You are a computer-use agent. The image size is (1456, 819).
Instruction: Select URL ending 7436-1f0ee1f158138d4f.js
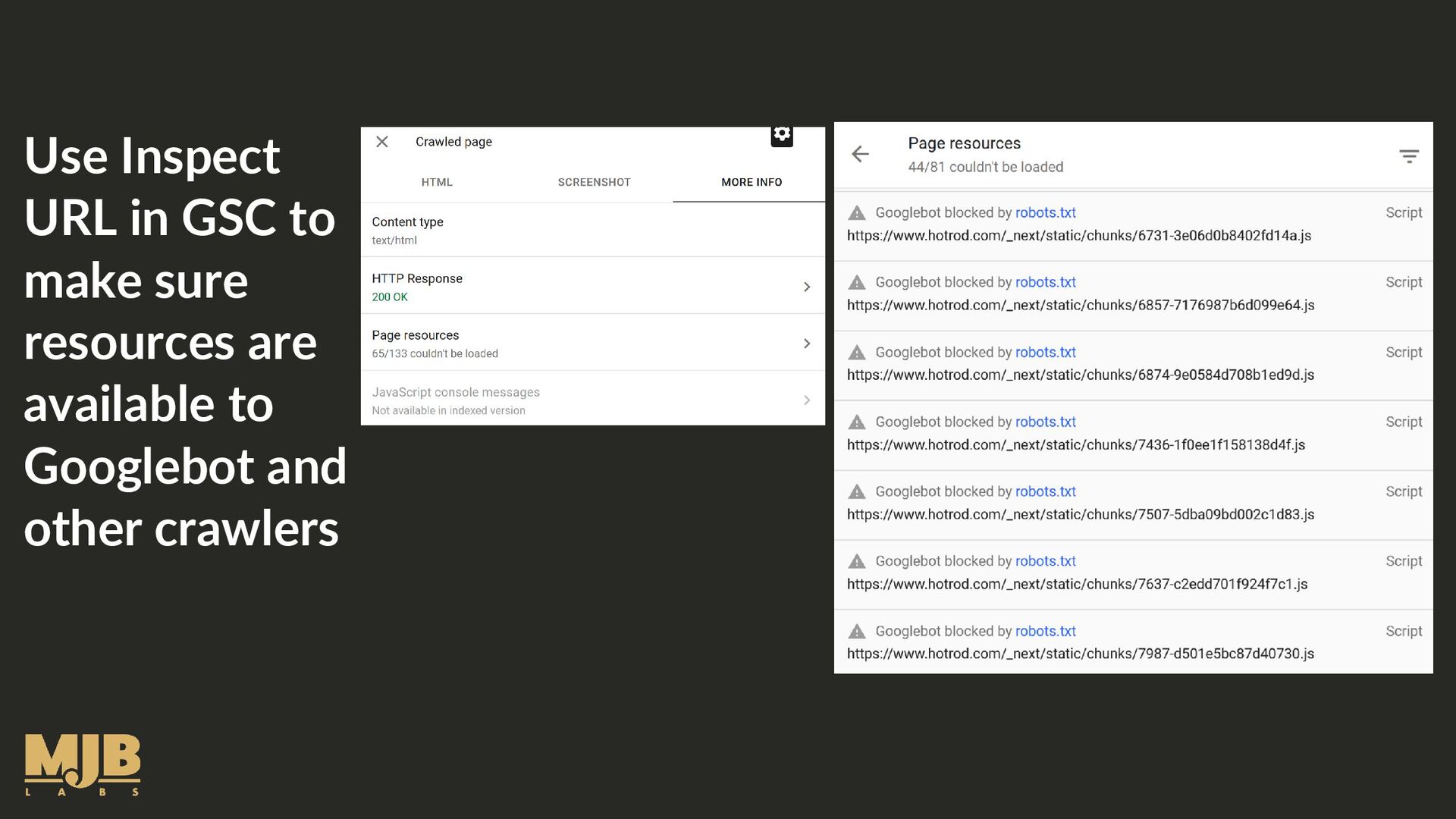click(1076, 445)
